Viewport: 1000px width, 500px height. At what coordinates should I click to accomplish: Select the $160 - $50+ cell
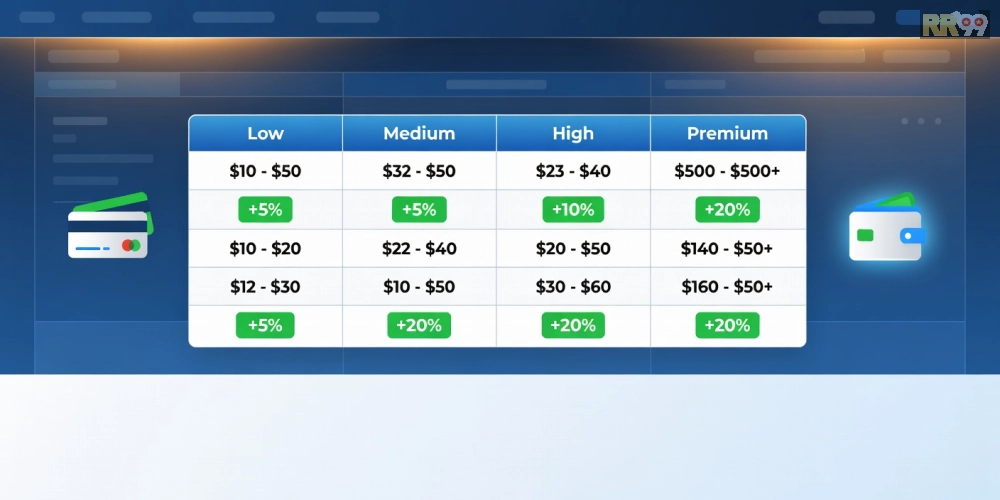[x=727, y=287]
